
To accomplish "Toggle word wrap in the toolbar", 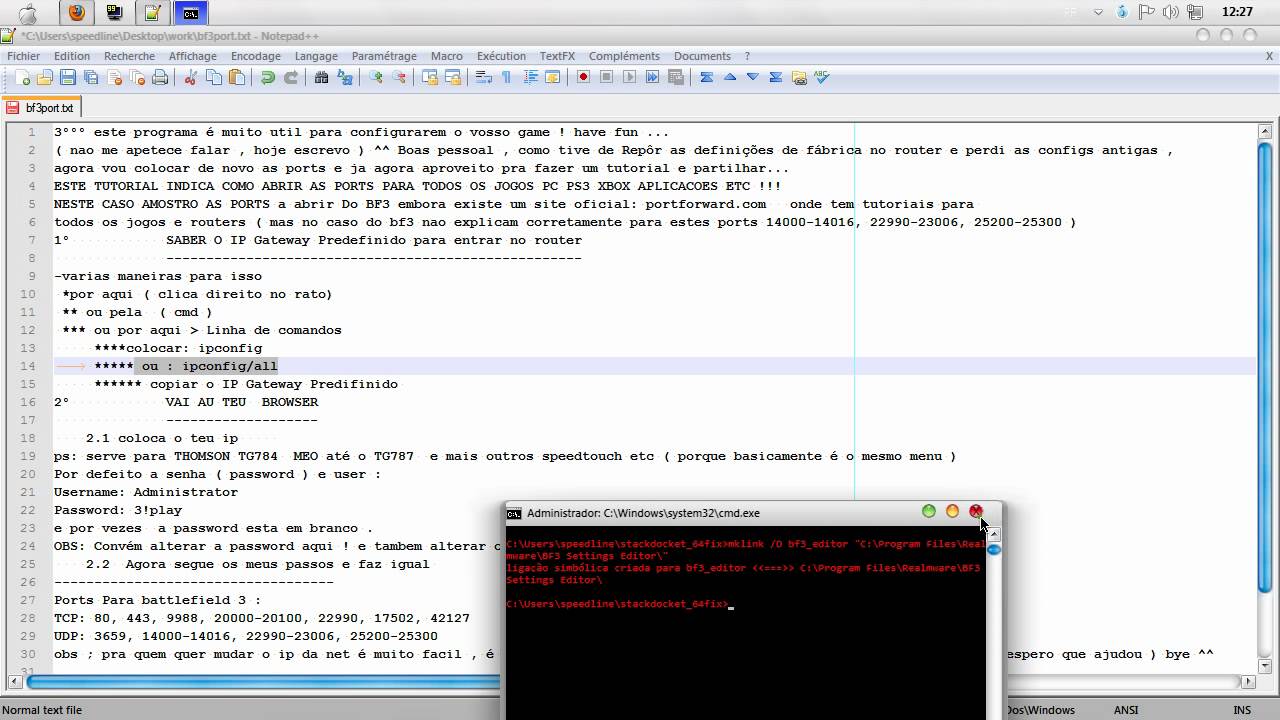I will pyautogui.click(x=484, y=78).
